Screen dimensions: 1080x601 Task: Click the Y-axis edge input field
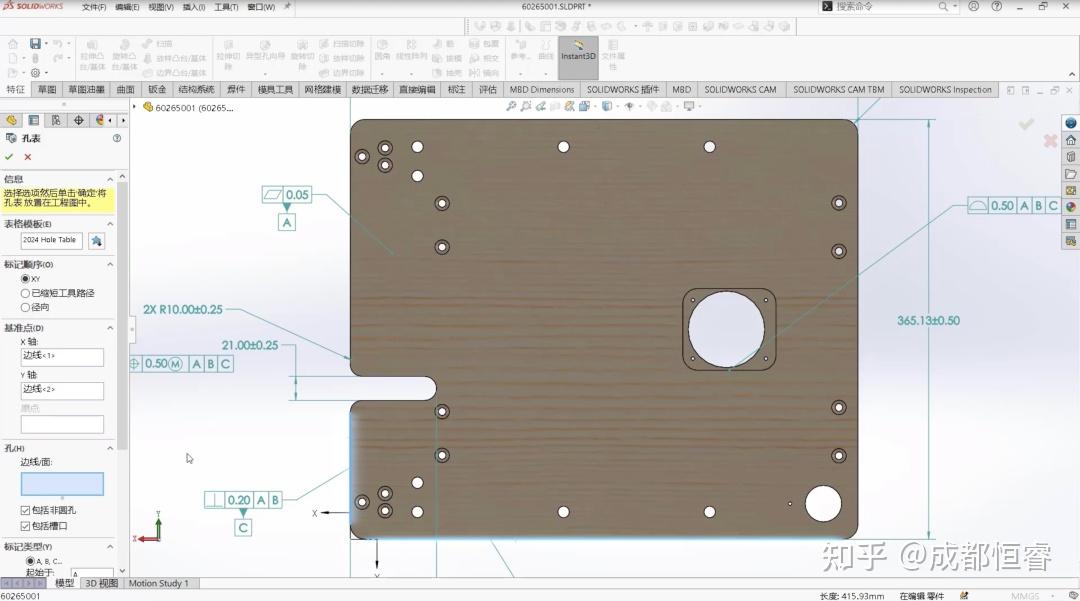[63, 390]
